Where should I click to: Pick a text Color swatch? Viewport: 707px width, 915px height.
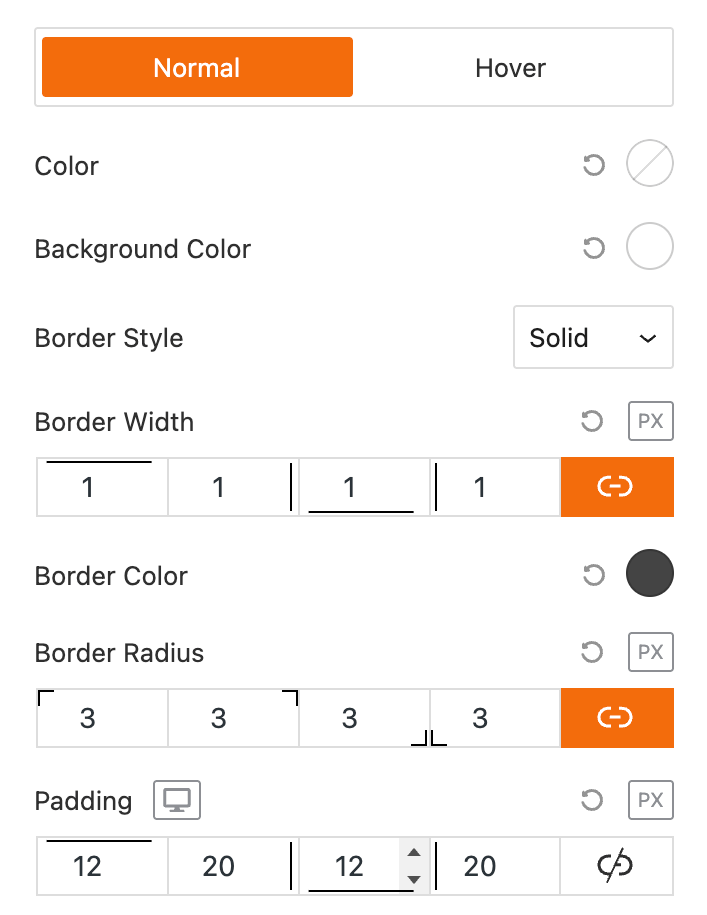pos(649,165)
